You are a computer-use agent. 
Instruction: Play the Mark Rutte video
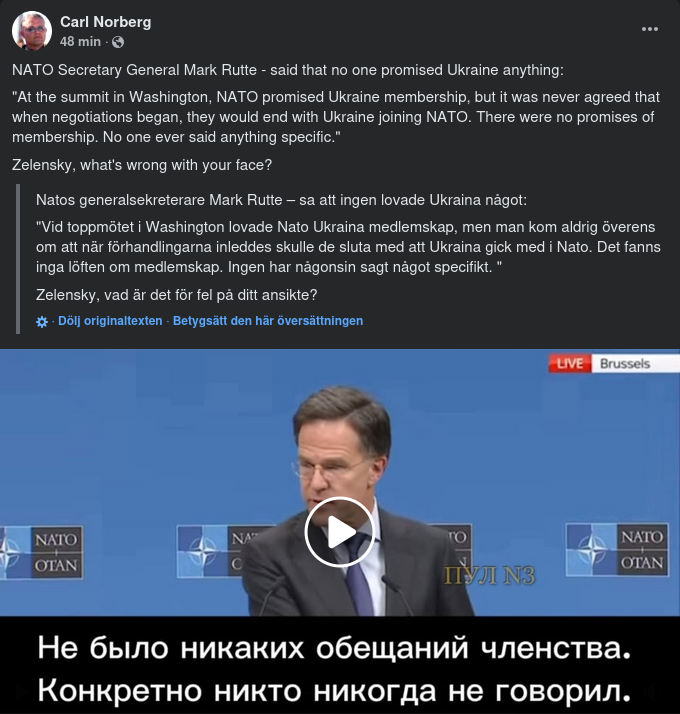(340, 532)
